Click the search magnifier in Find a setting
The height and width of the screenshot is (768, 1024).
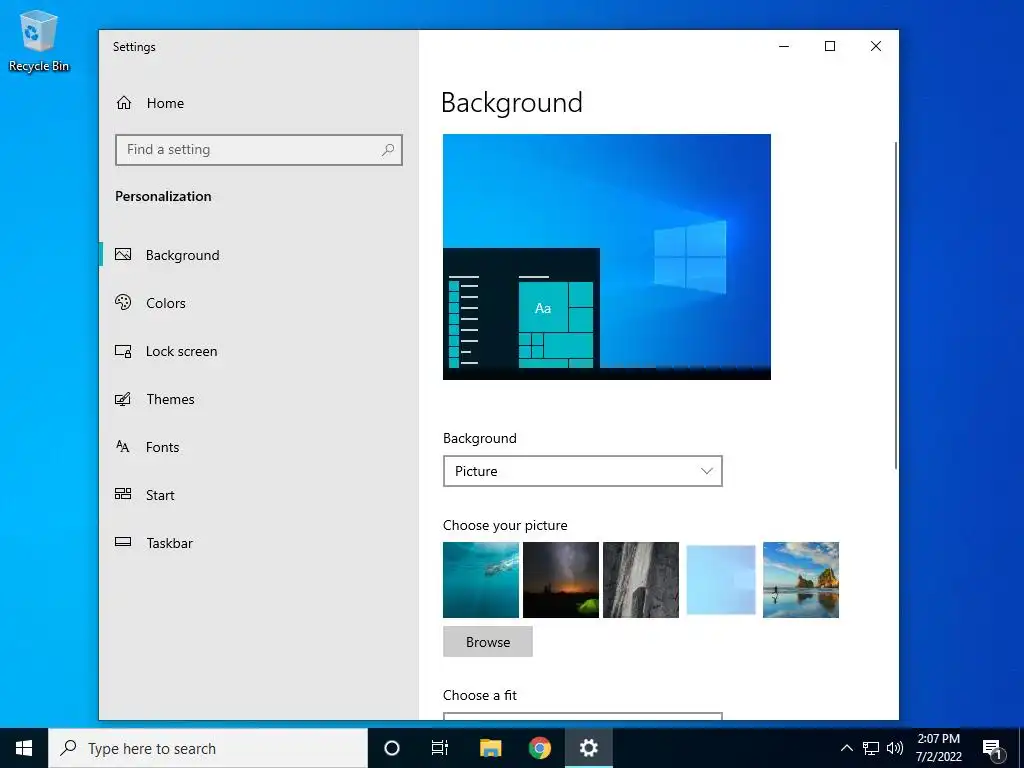[x=388, y=150]
